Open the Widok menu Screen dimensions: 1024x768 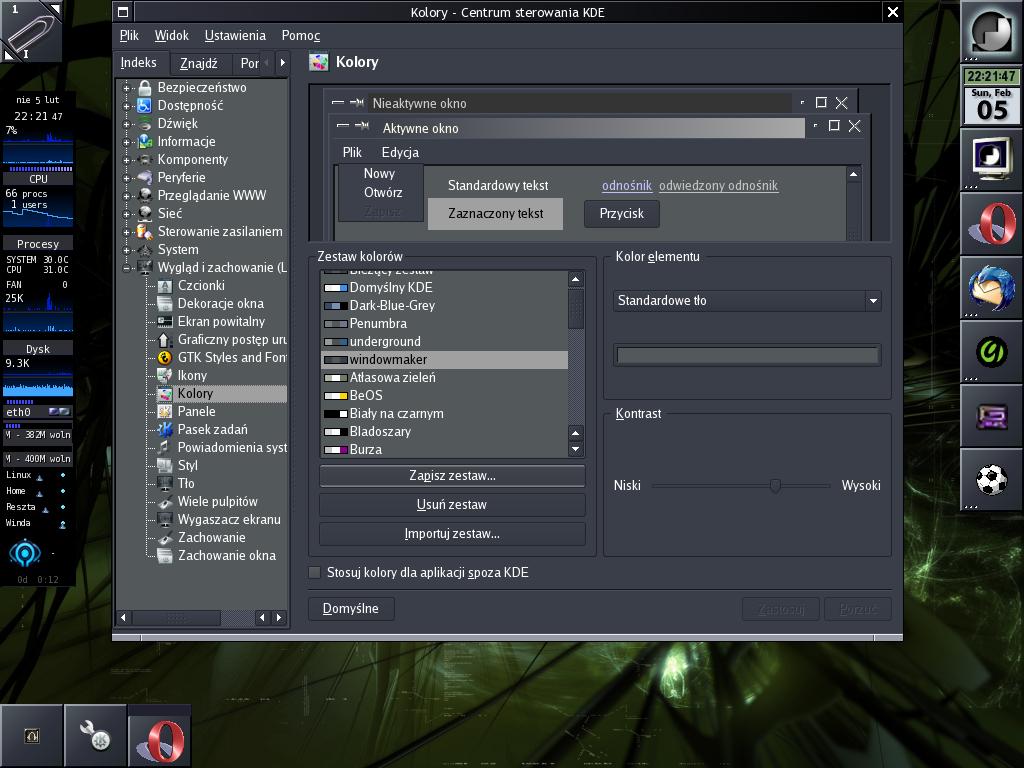pos(171,35)
